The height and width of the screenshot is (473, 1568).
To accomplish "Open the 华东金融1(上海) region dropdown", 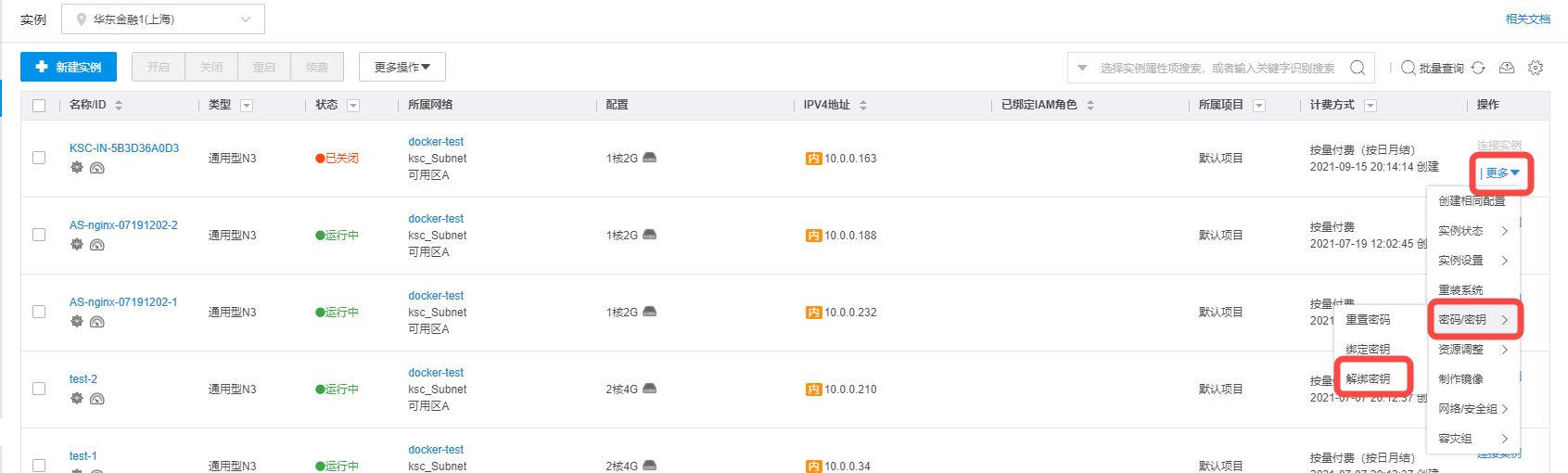I will pos(163,19).
